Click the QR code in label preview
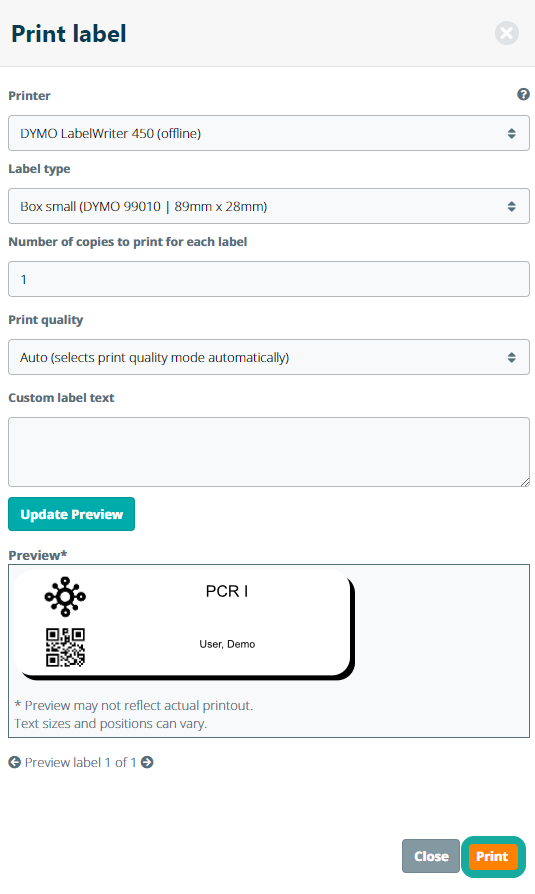The height and width of the screenshot is (894, 535). coord(65,647)
